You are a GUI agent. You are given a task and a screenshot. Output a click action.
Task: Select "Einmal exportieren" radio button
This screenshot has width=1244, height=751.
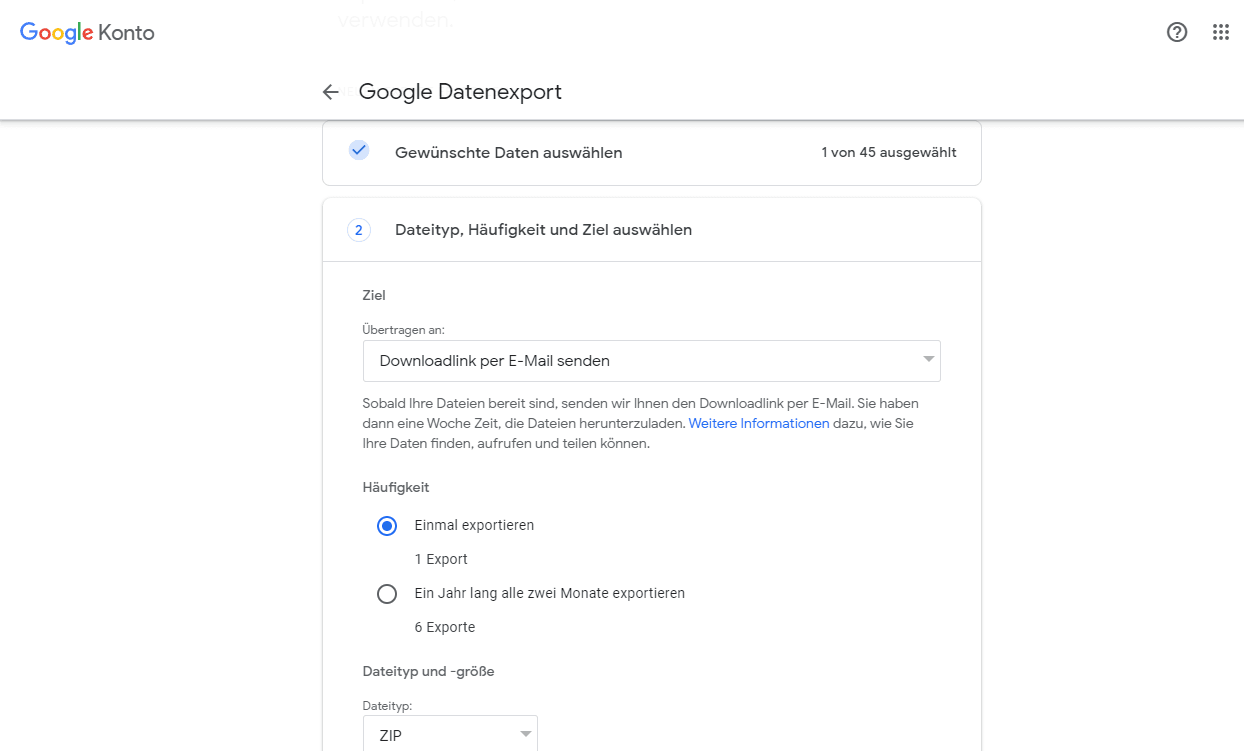tap(387, 526)
